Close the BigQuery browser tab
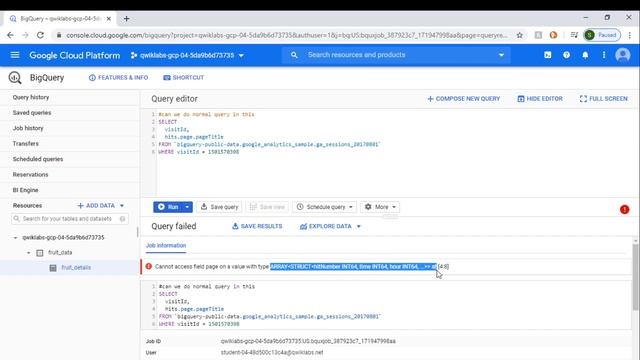Image resolution: width=640 pixels, height=360 pixels. tap(109, 18)
